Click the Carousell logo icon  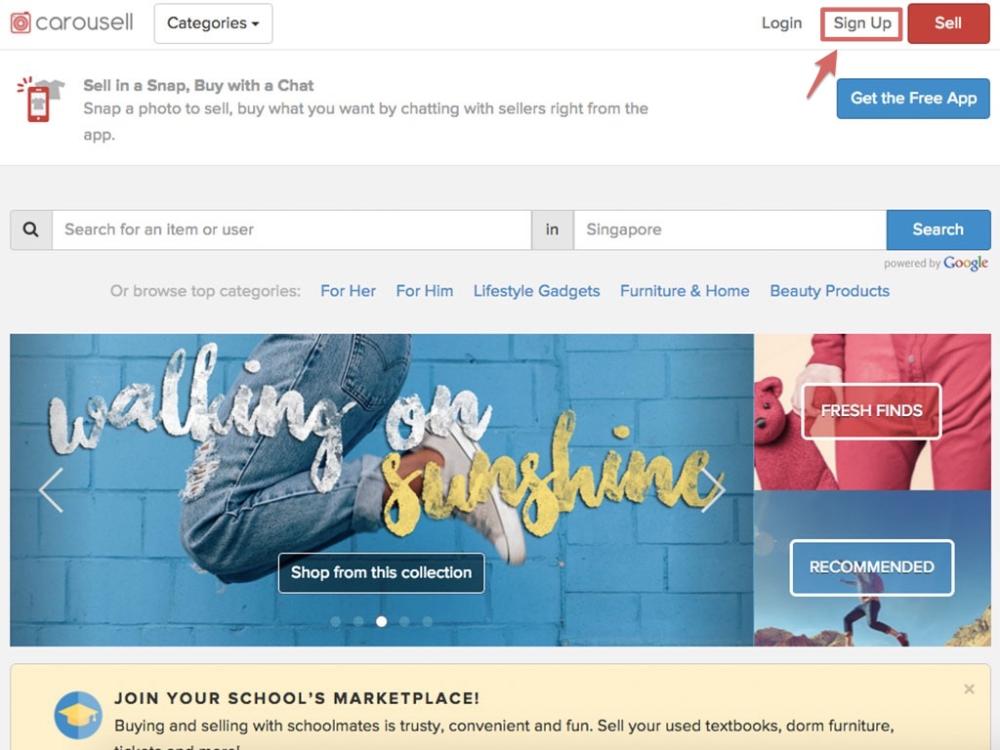20,23
